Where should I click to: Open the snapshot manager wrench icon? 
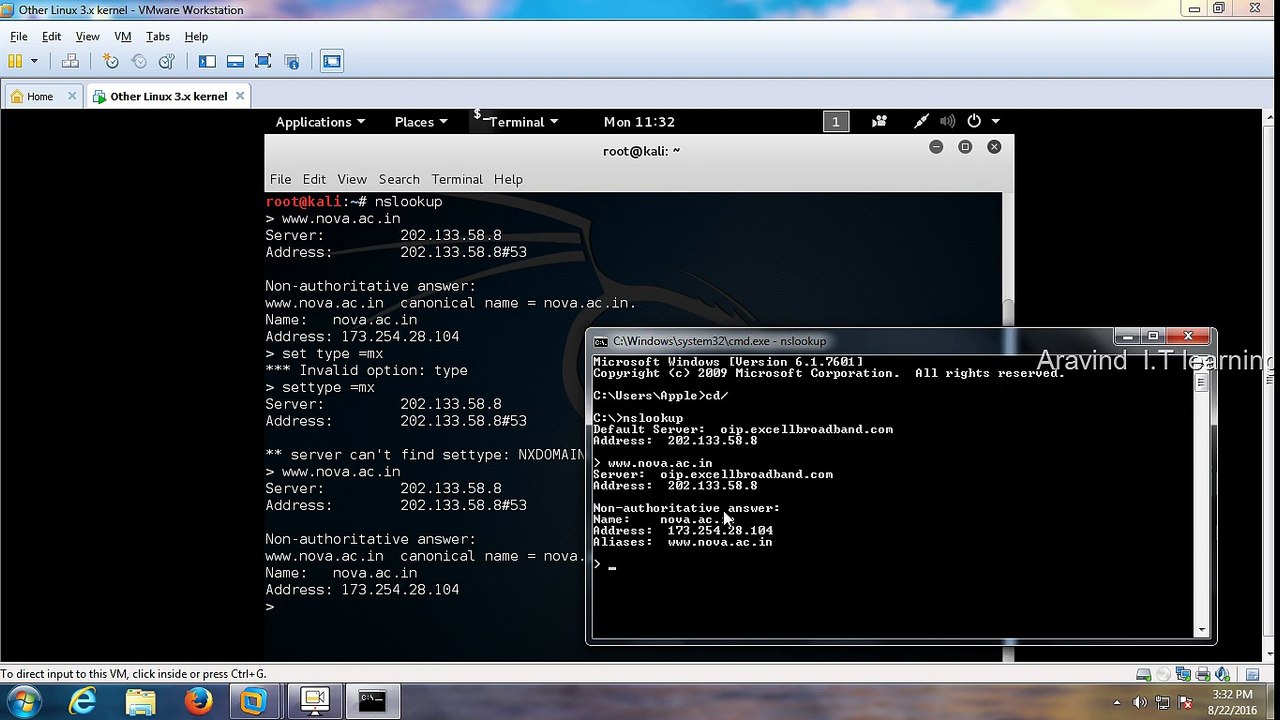click(x=167, y=61)
